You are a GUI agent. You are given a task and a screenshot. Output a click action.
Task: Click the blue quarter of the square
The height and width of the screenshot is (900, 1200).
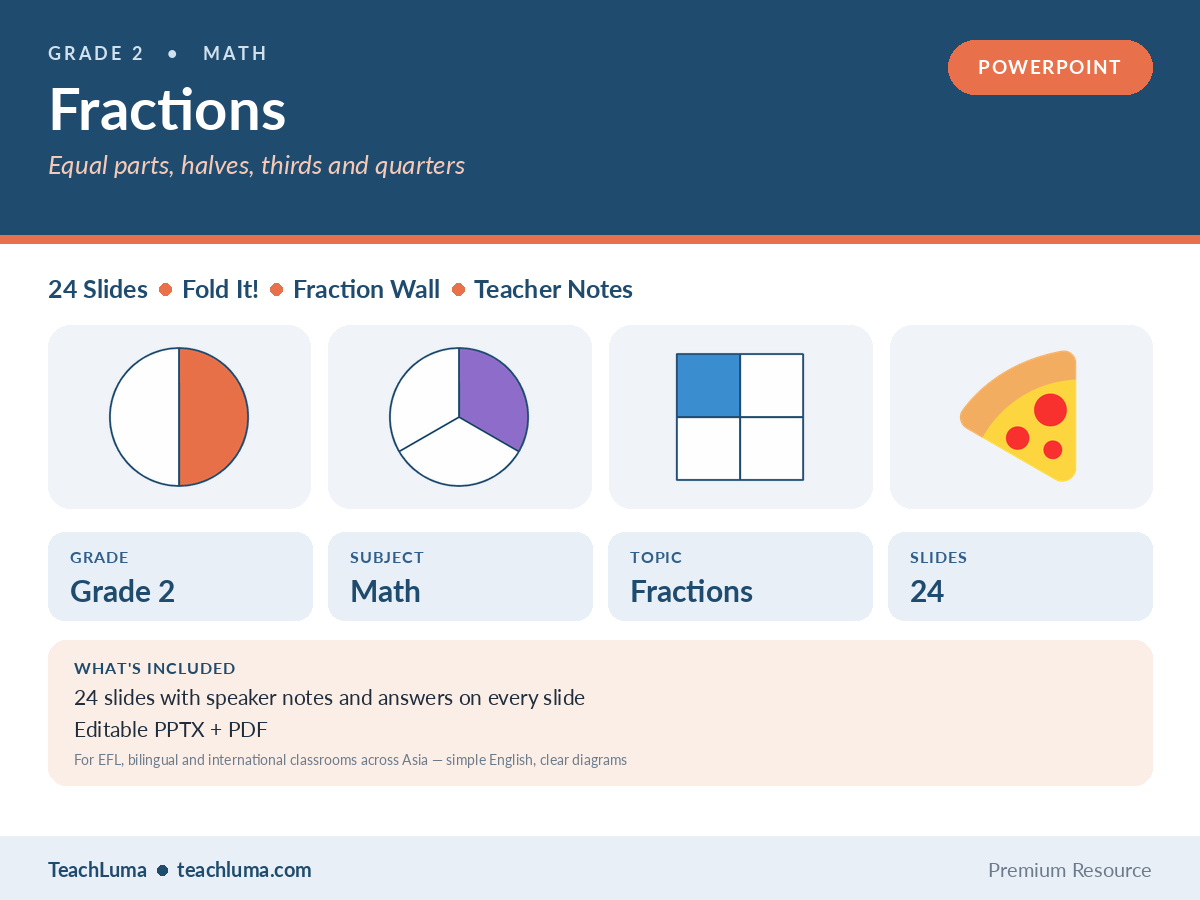pyautogui.click(x=708, y=385)
